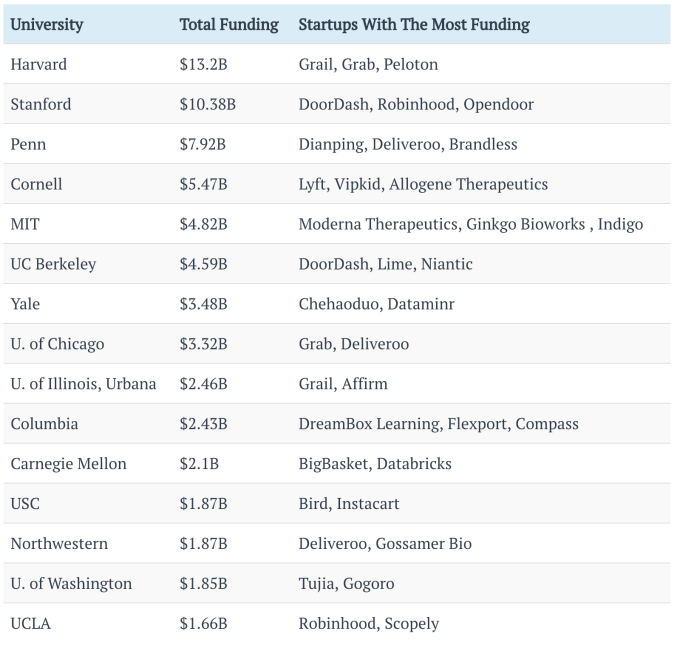Screen dimensions: 680x645
Task: Click Penn's $7.92B funding value
Action: [x=203, y=144]
